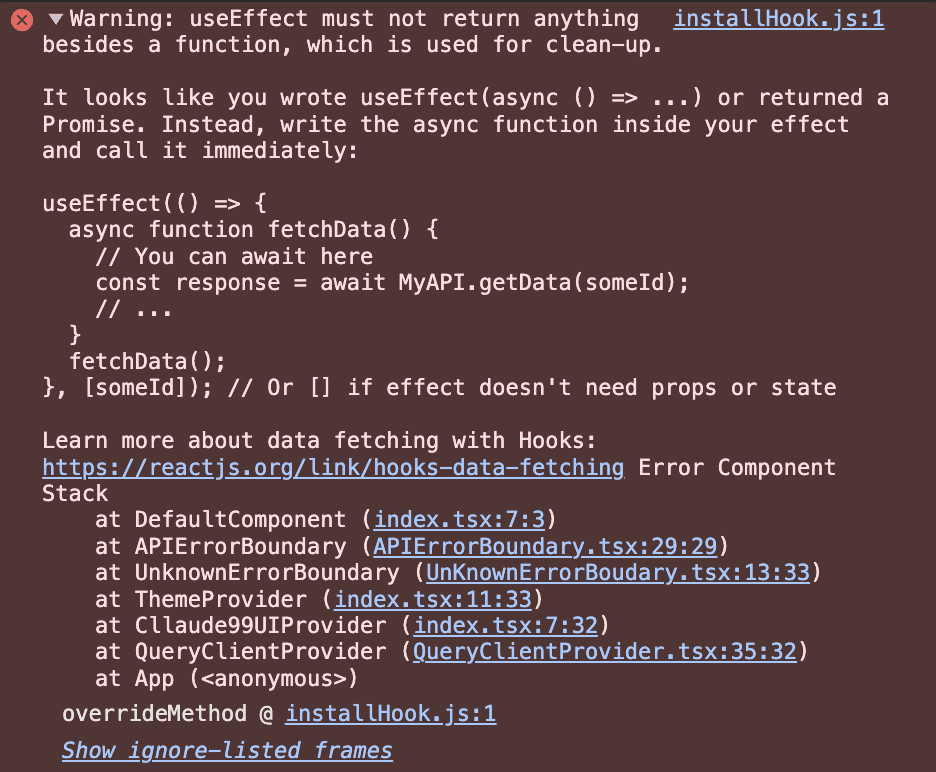The height and width of the screenshot is (772, 936).
Task: Click the red error icon
Action: (24, 20)
